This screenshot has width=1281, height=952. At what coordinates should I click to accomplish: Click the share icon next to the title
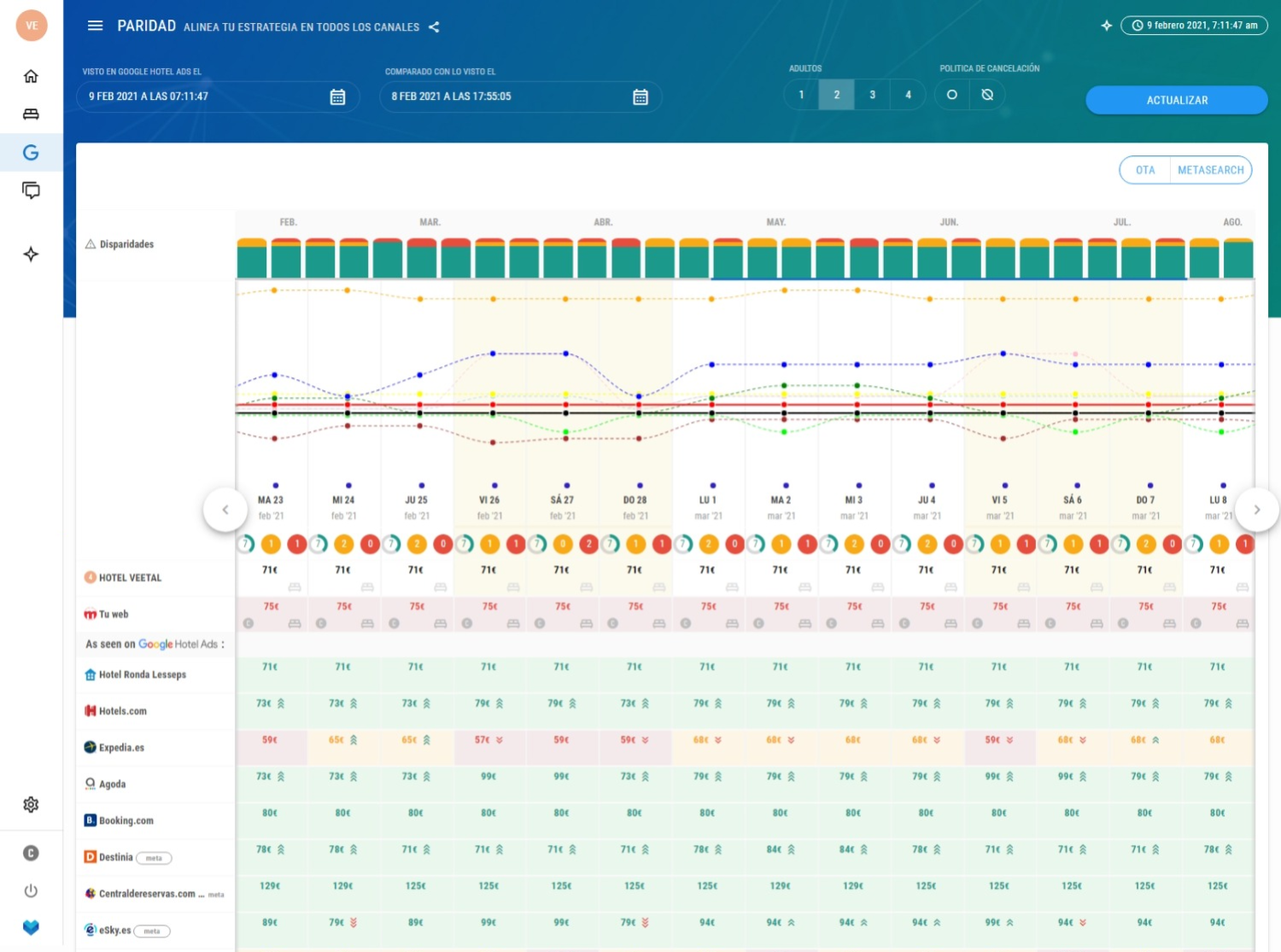[434, 27]
